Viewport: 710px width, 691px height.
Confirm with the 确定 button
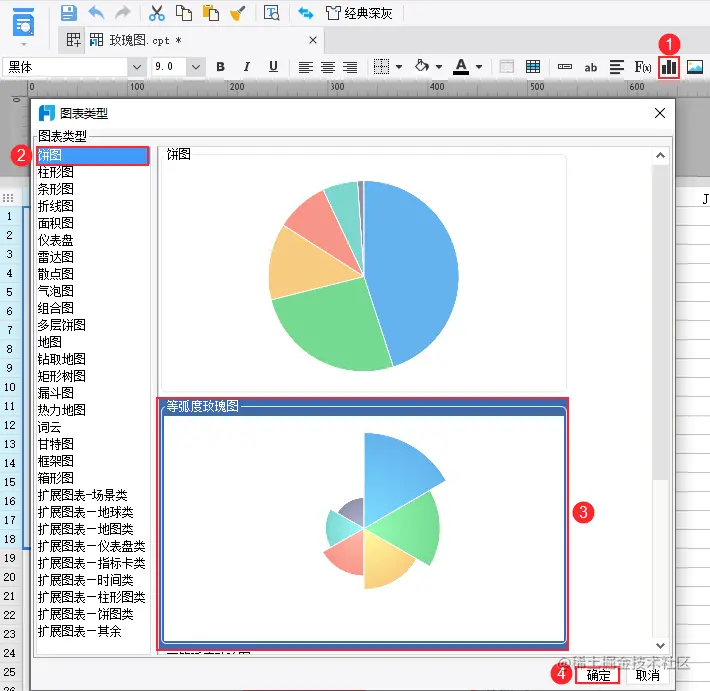[598, 675]
